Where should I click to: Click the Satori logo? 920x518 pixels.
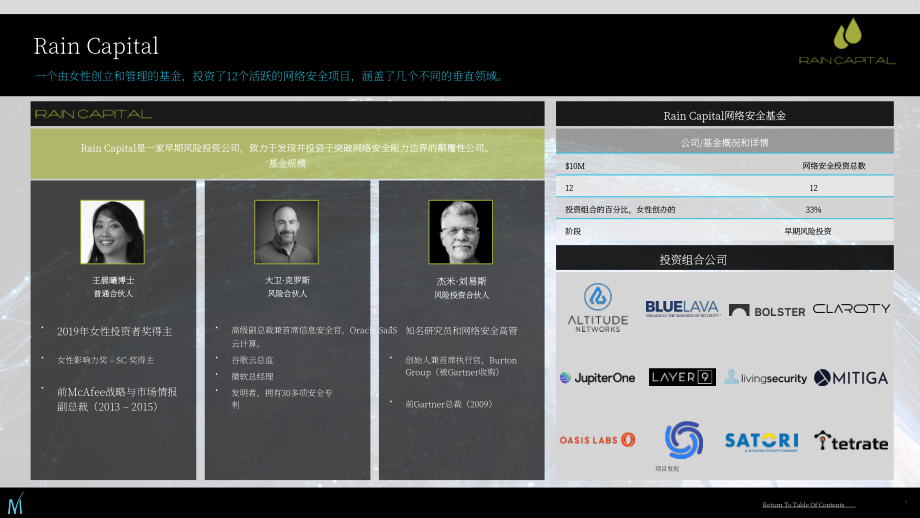click(x=762, y=441)
